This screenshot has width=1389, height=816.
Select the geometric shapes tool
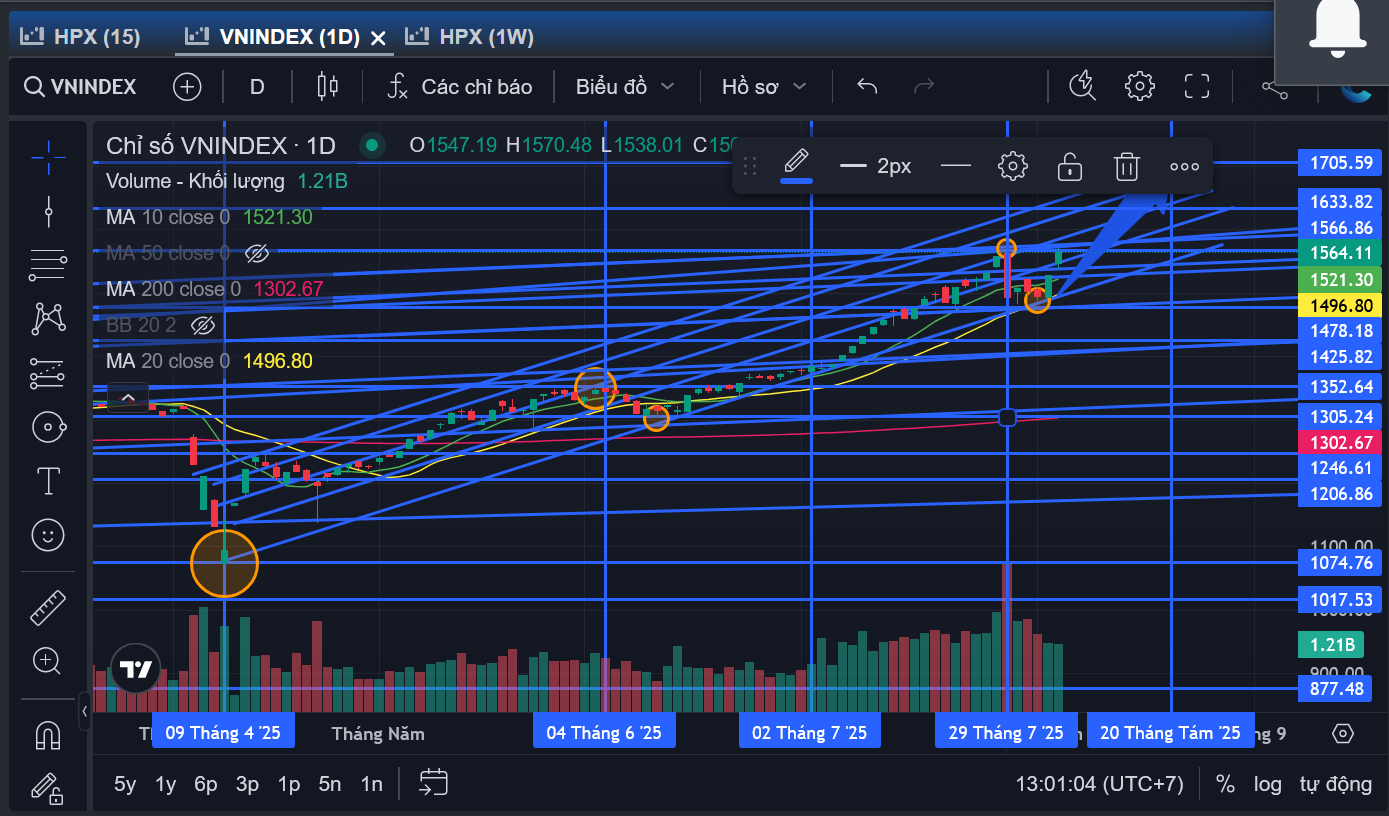pos(48,427)
